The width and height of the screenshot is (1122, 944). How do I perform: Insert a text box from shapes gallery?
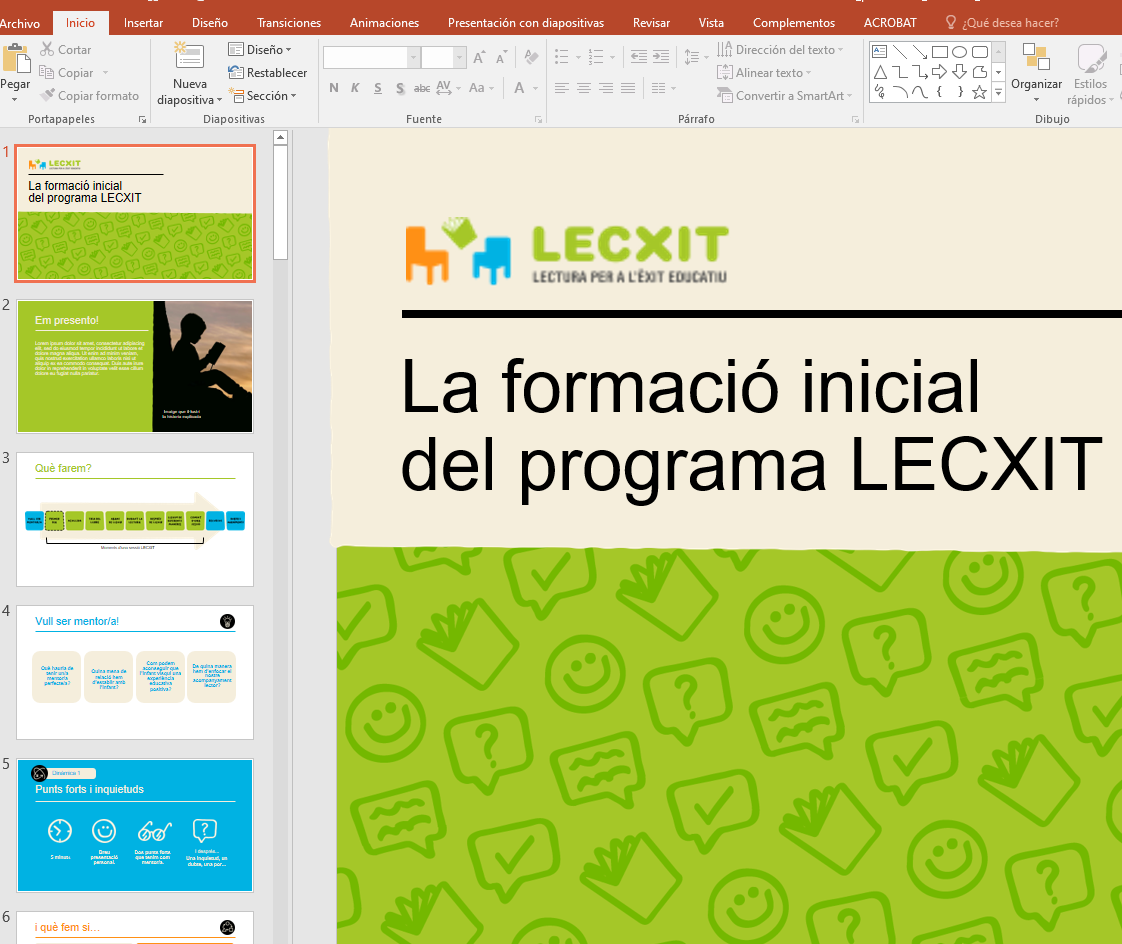[x=879, y=52]
